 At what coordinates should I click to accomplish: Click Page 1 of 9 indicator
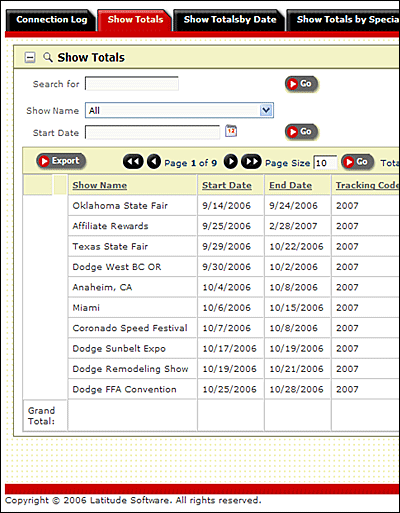tap(190, 163)
